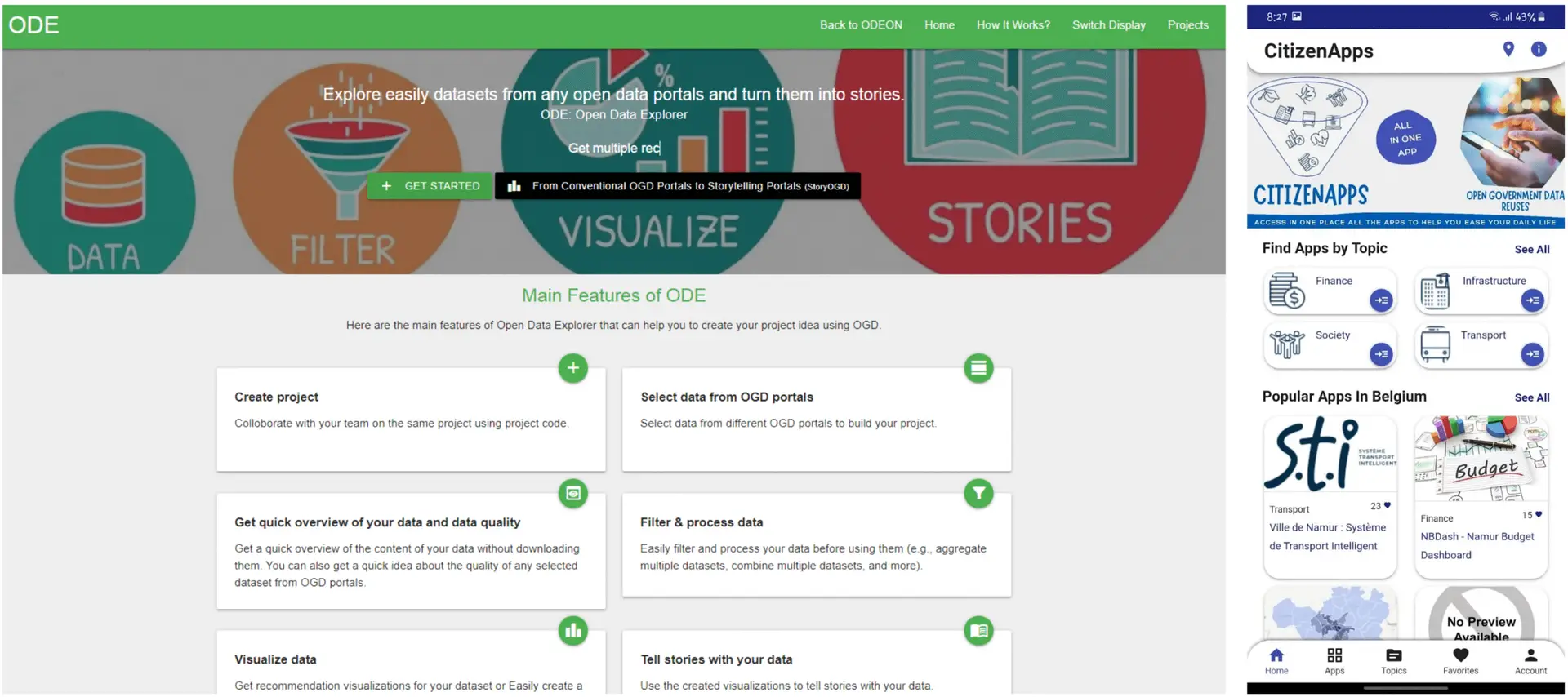Image resolution: width=1568 pixels, height=697 pixels.
Task: Click the book icon above Tell stories card
Action: point(978,631)
